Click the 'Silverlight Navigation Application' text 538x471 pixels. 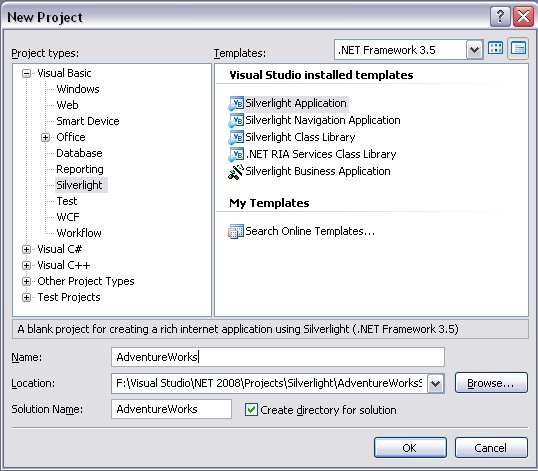tap(323, 120)
